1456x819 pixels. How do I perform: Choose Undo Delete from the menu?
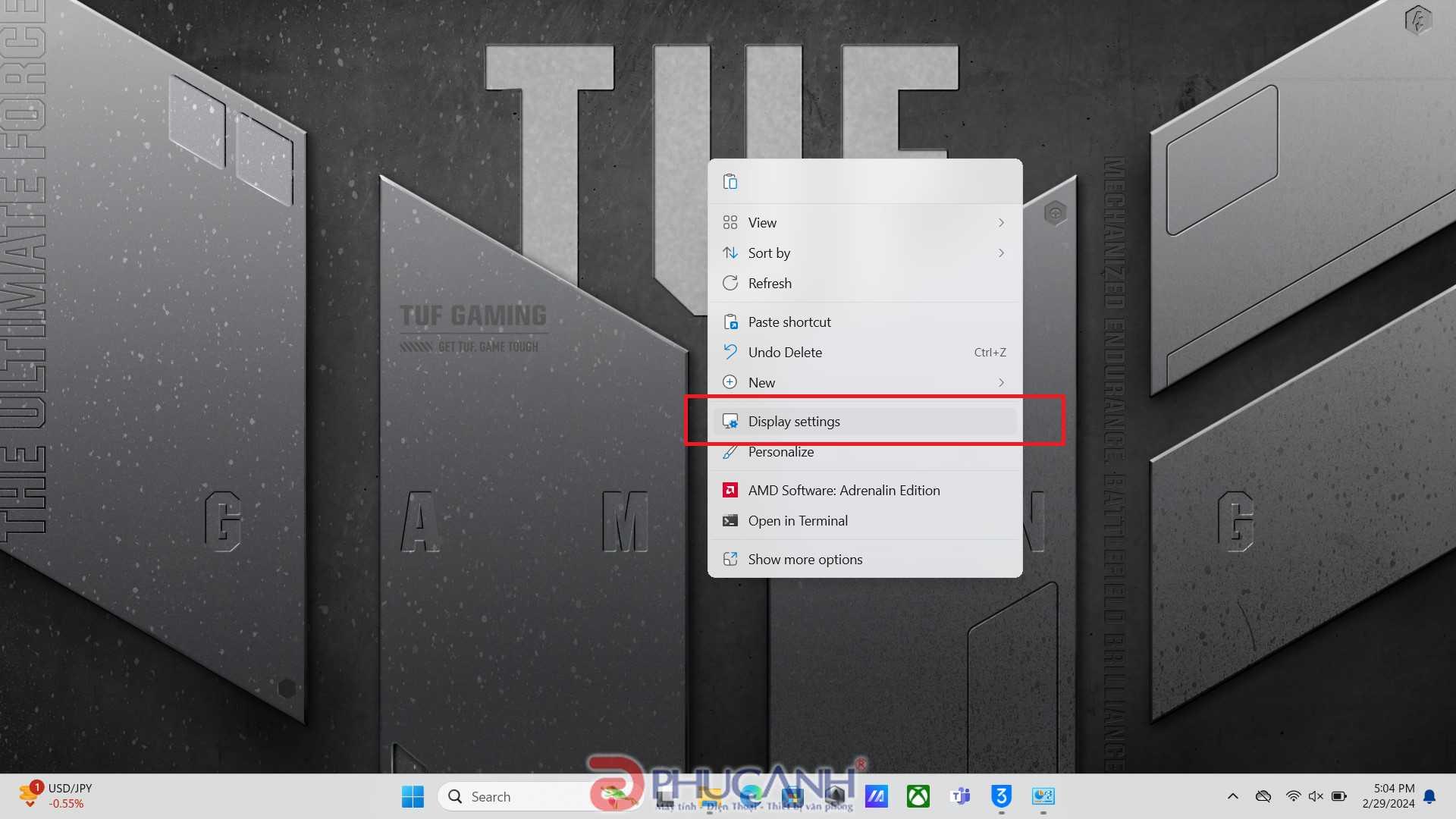[864, 352]
